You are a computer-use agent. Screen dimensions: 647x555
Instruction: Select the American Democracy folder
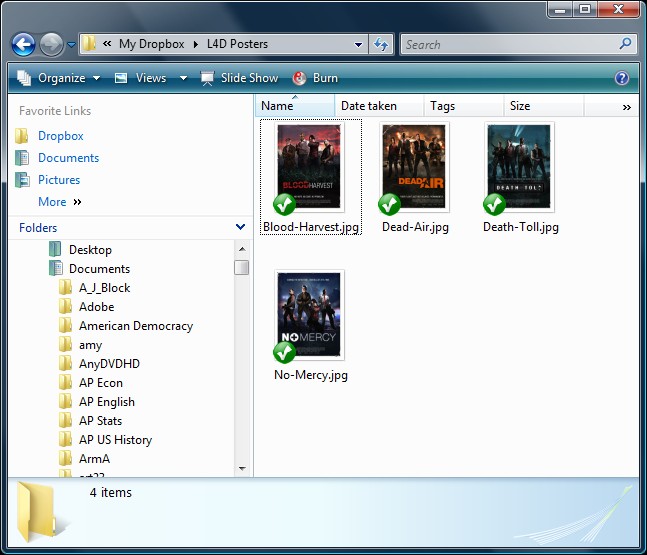[x=136, y=326]
